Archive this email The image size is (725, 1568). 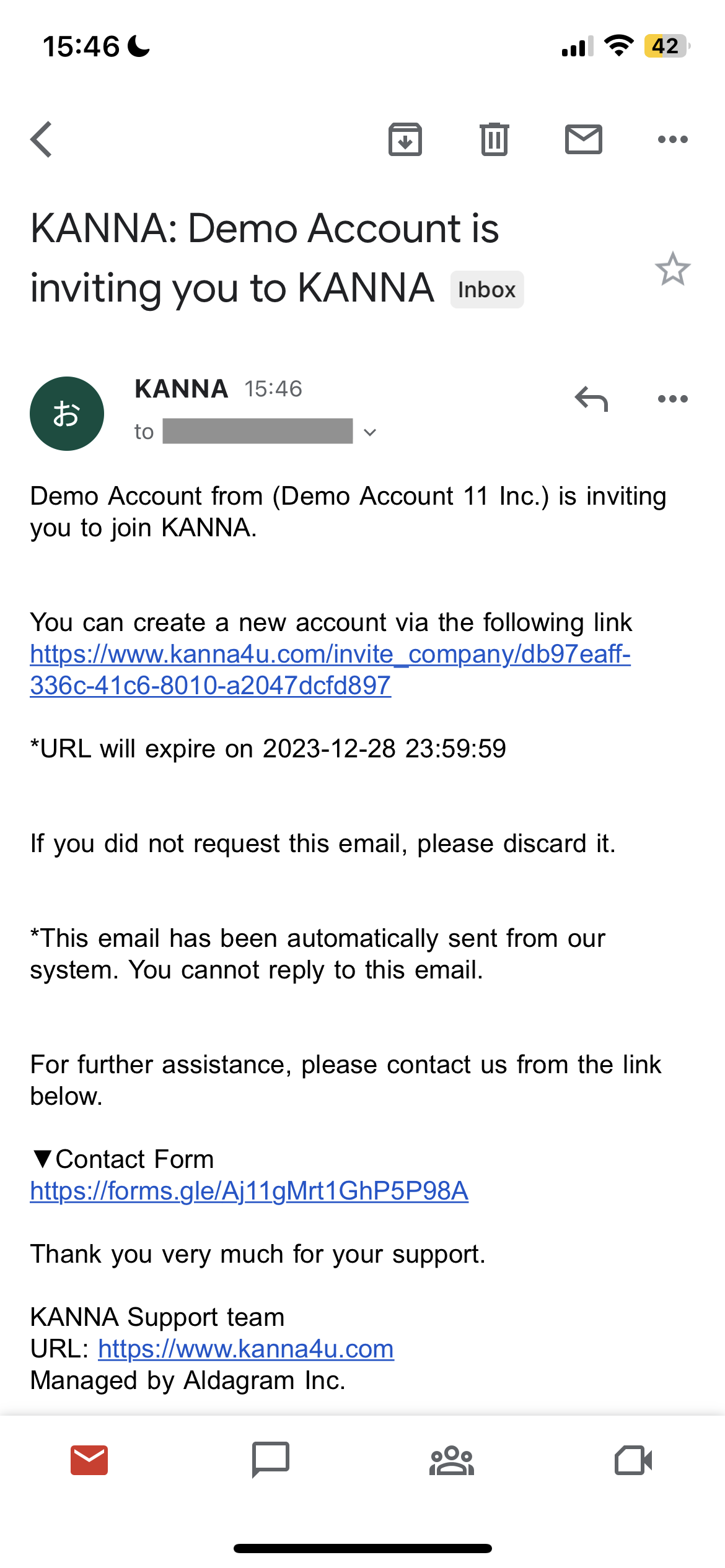[405, 139]
